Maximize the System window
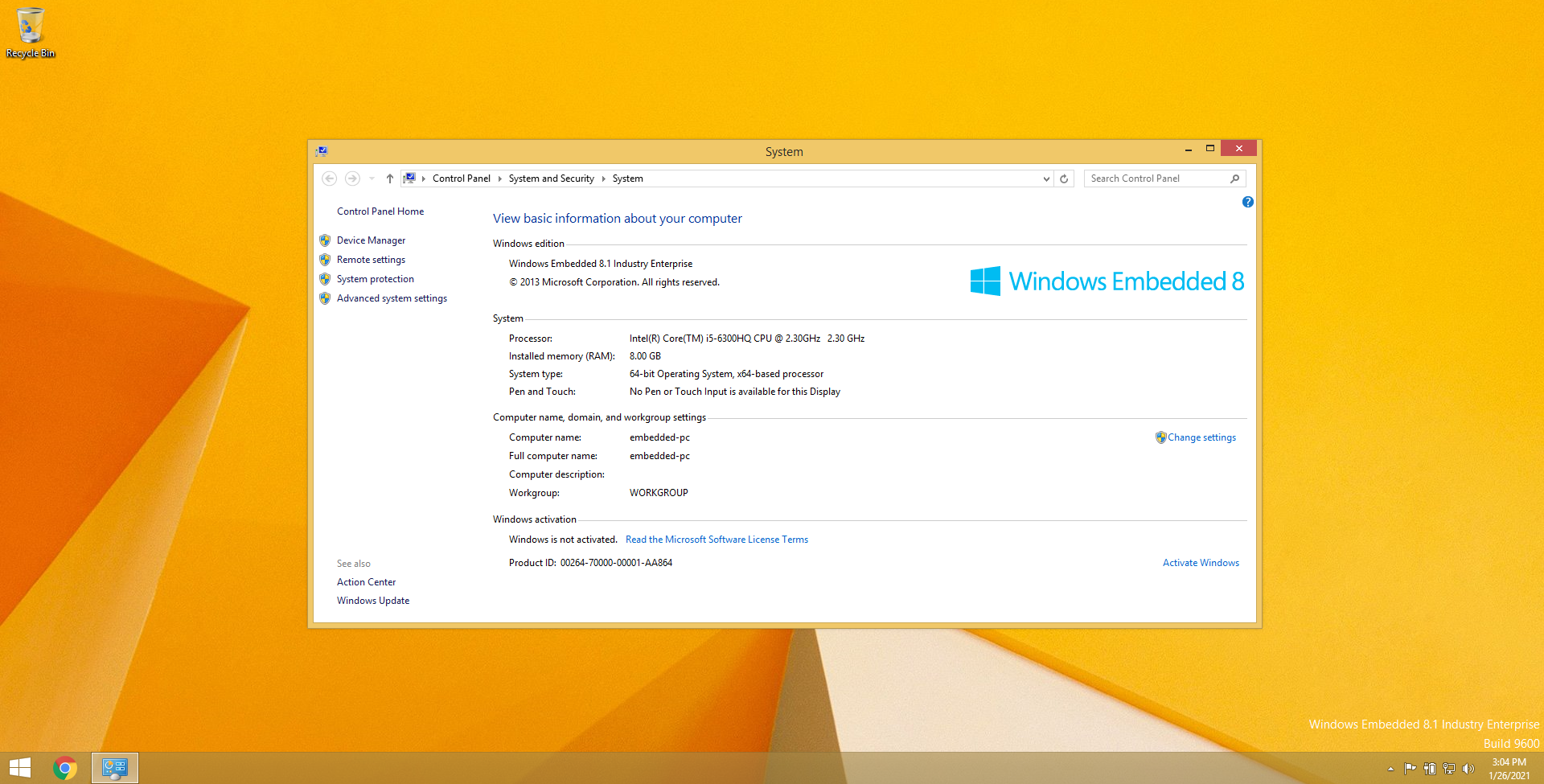This screenshot has height=784, width=1544. [1209, 149]
